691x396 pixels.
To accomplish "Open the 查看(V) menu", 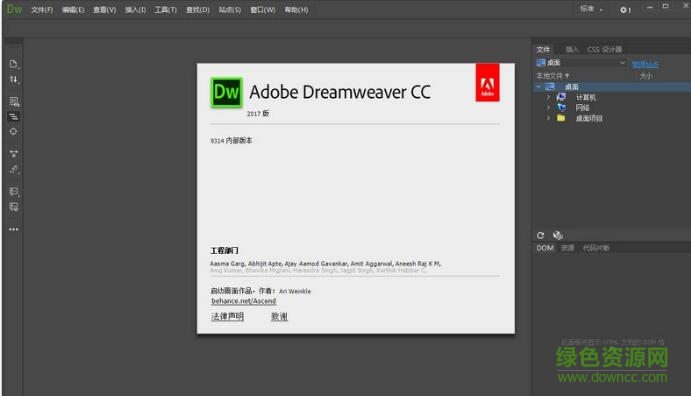I will [x=104, y=10].
